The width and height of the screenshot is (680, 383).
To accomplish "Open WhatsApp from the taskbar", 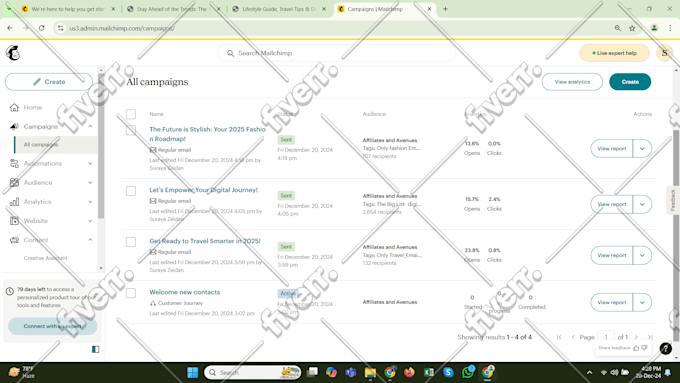I will (468, 372).
